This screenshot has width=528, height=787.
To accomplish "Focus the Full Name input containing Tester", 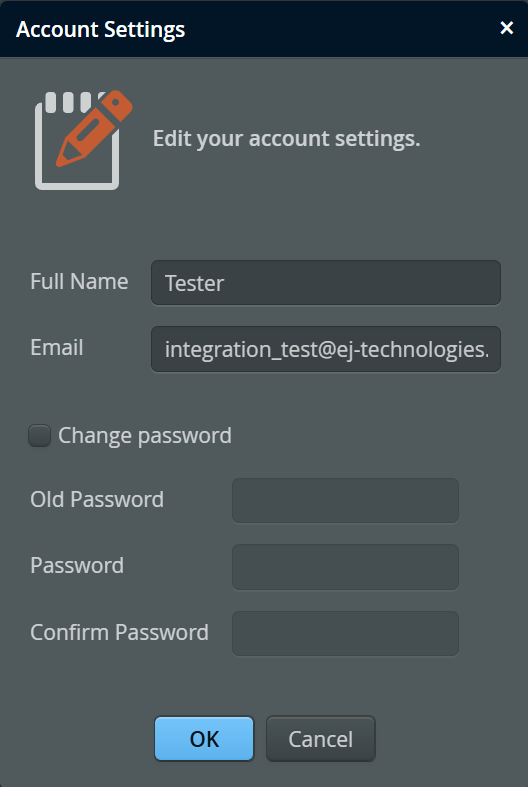I will pos(326,283).
